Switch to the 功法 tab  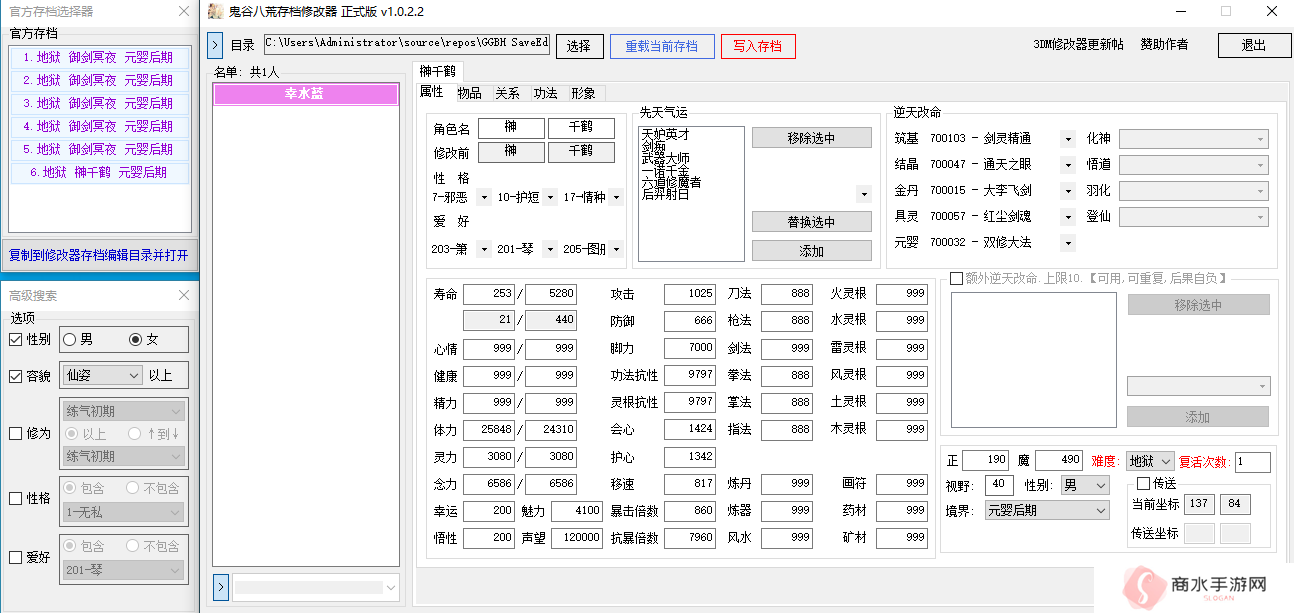click(x=545, y=93)
